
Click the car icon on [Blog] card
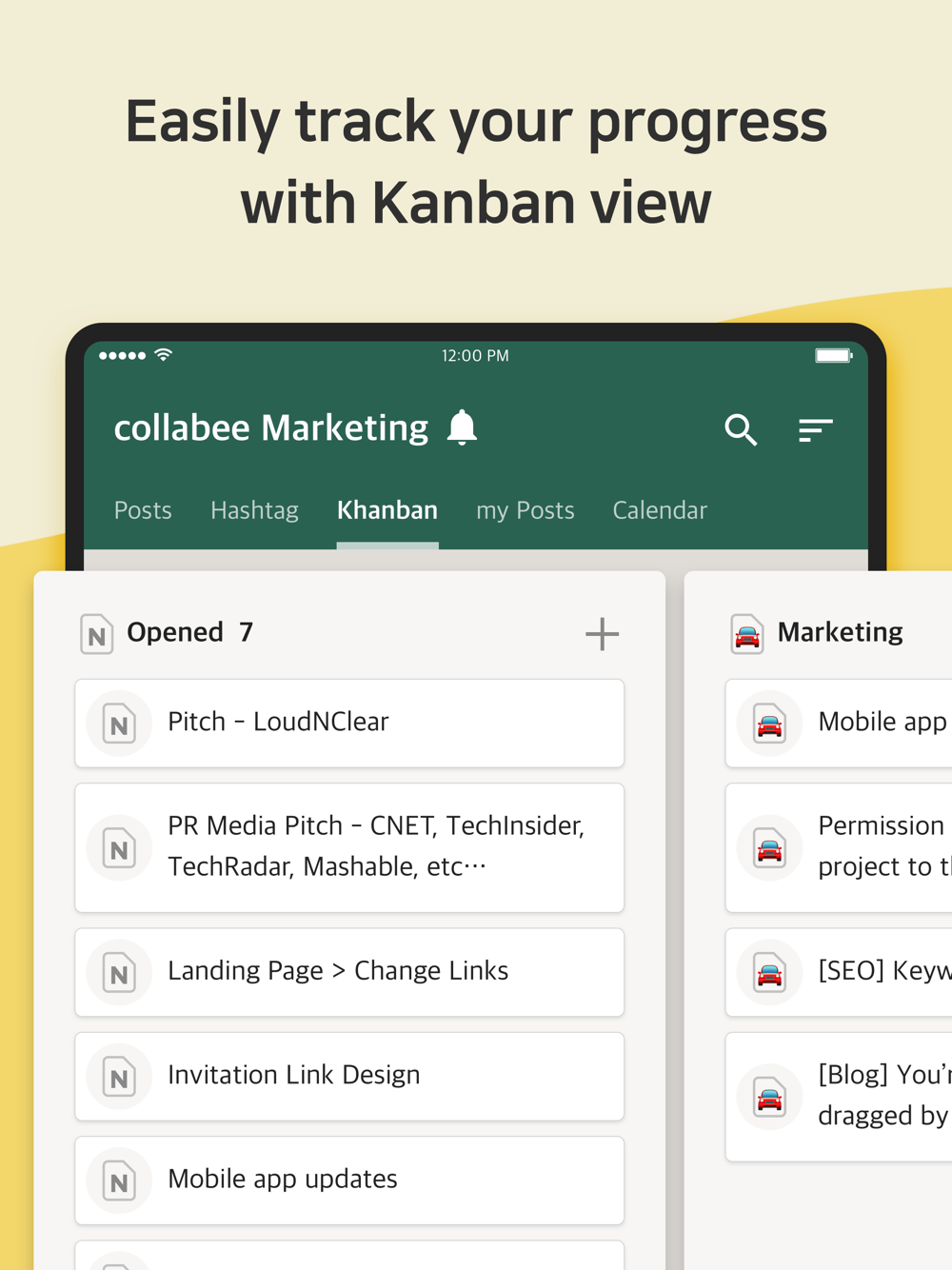[x=769, y=1097]
